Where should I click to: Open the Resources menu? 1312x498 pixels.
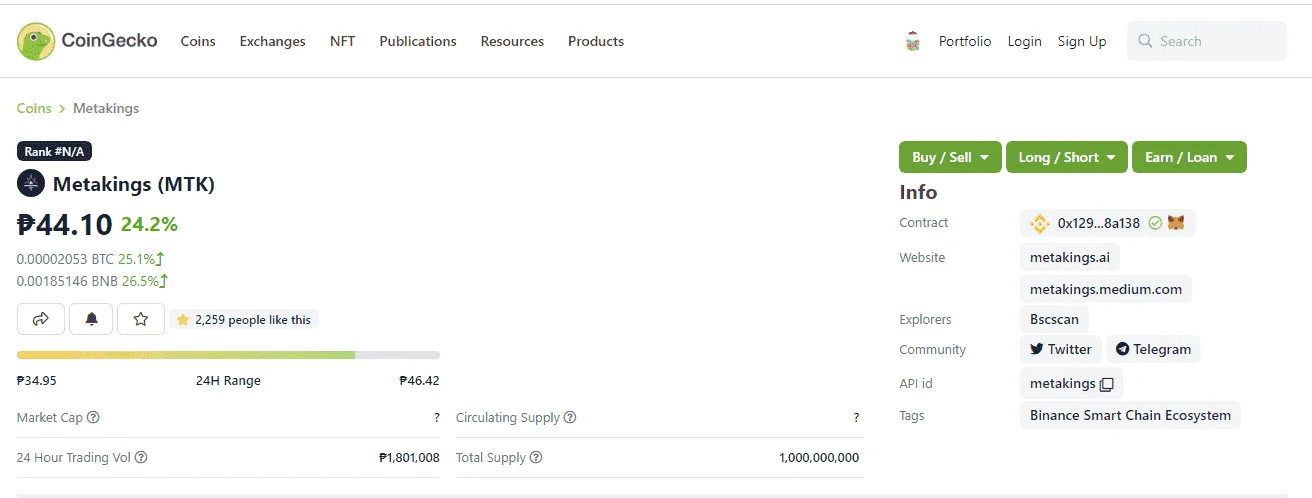(x=512, y=41)
